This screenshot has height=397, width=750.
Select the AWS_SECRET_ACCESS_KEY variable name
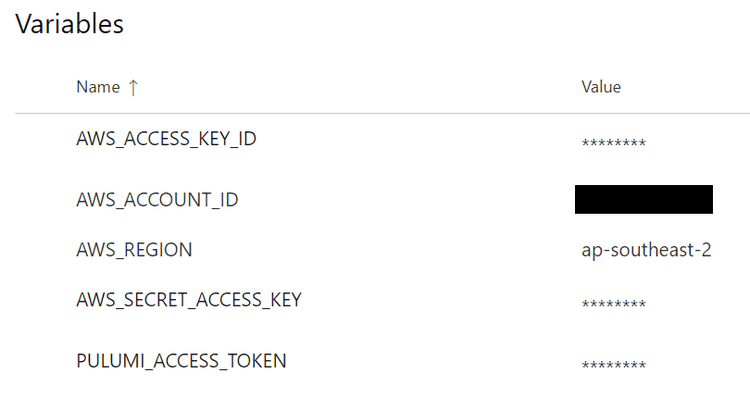coord(189,300)
